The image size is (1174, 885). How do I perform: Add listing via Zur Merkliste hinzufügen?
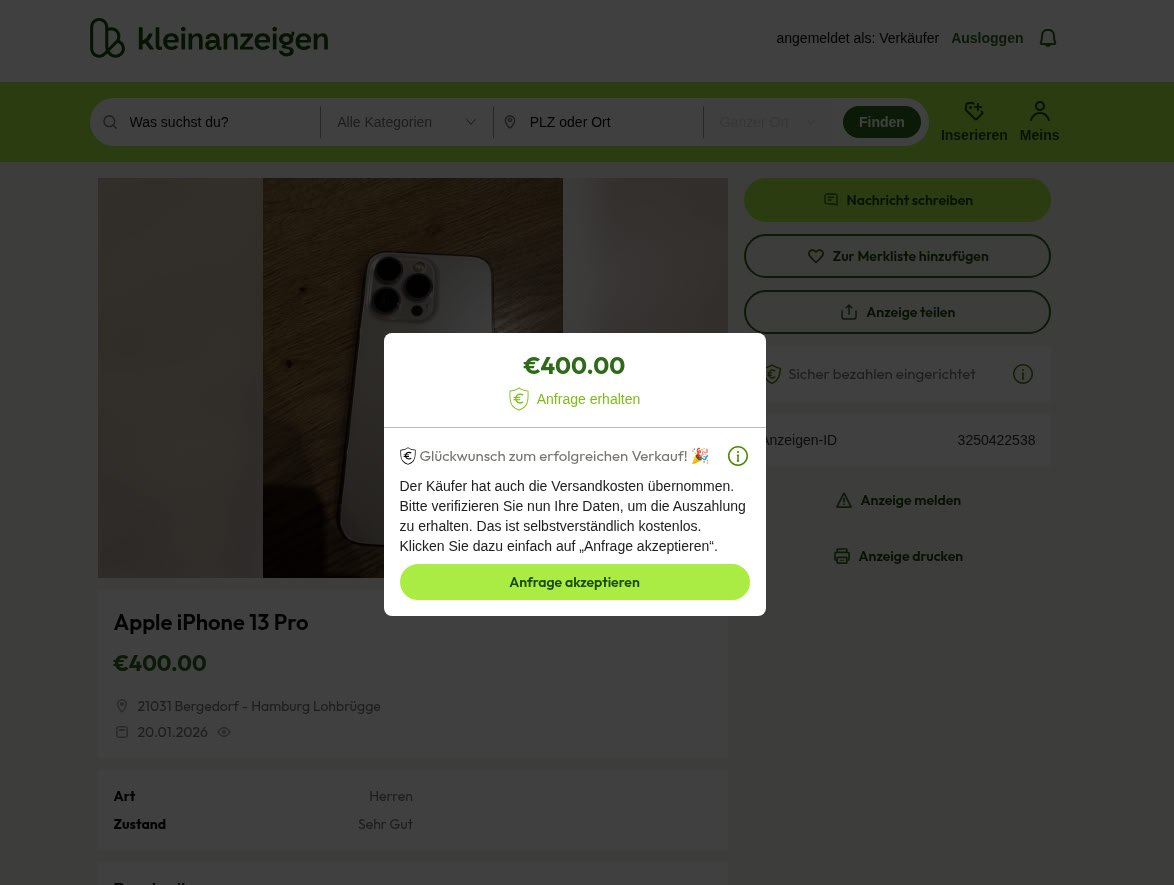(x=897, y=256)
